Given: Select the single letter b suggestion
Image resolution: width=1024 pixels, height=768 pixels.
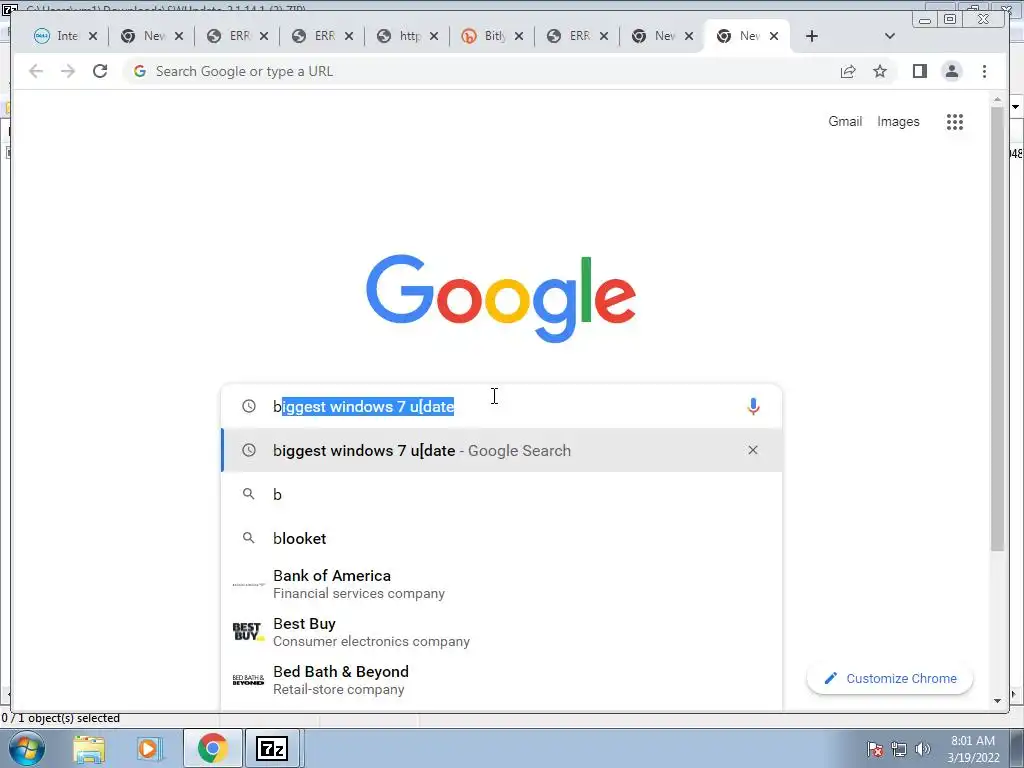Looking at the screenshot, I should (502, 494).
